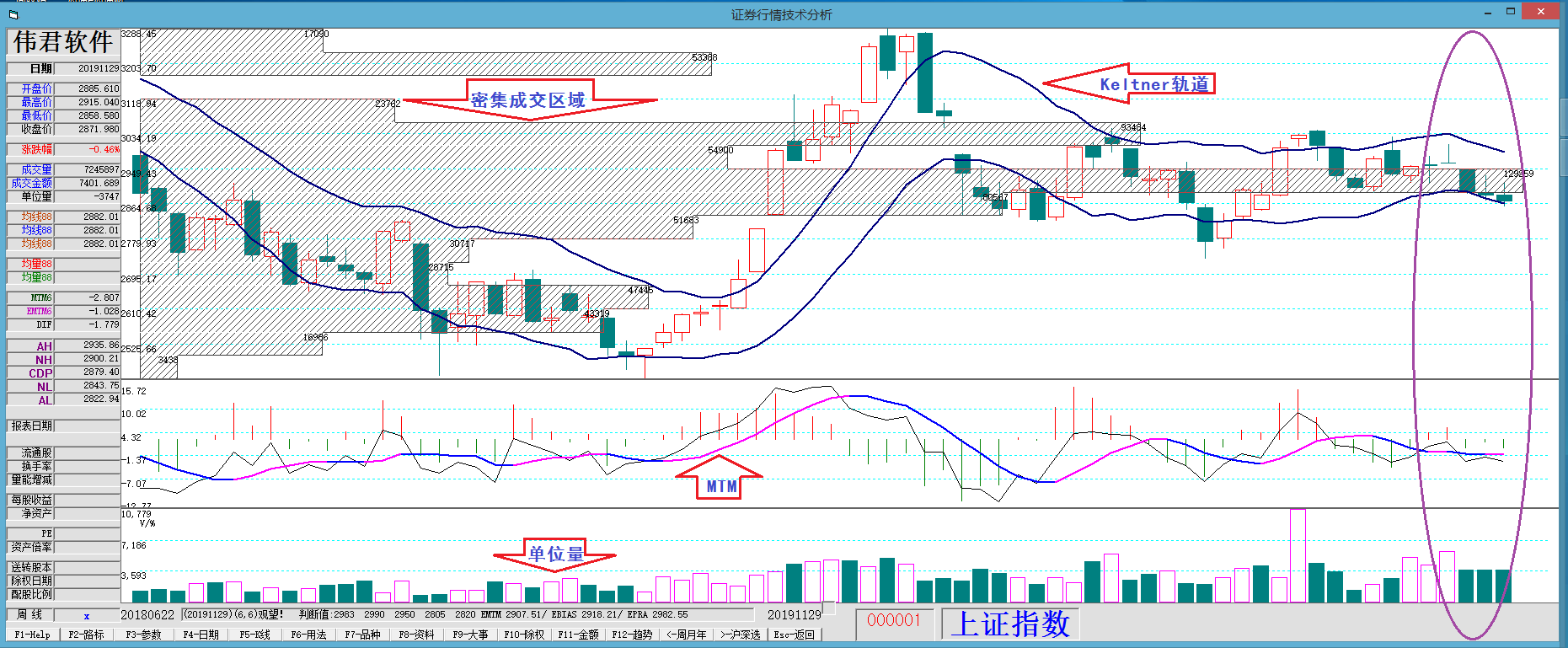The image size is (1568, 648).
Task: Click the 收盘价 label
Action: (x=30, y=129)
